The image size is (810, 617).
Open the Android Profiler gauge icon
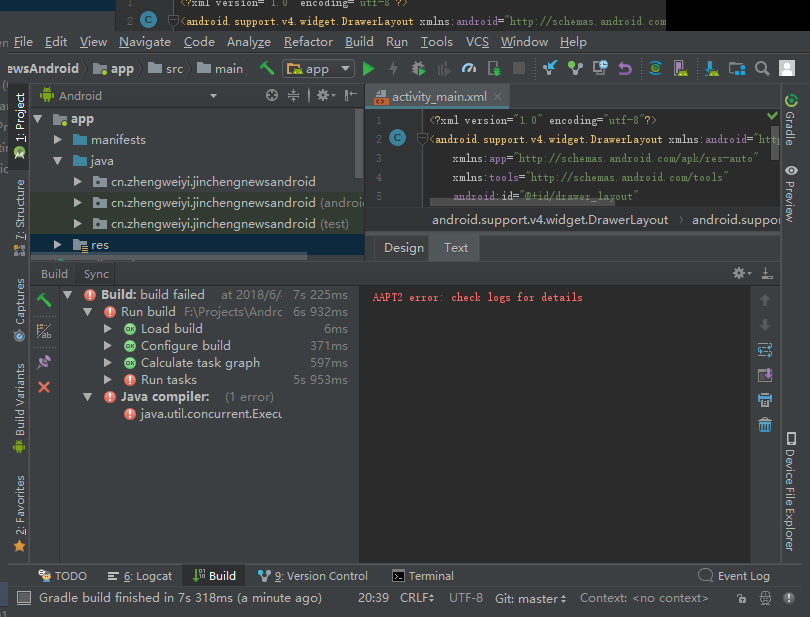[x=469, y=69]
